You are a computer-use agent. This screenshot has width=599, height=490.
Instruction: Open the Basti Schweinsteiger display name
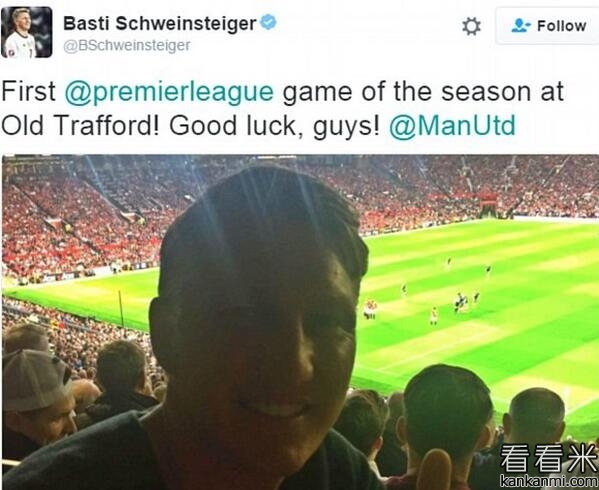tap(160, 23)
